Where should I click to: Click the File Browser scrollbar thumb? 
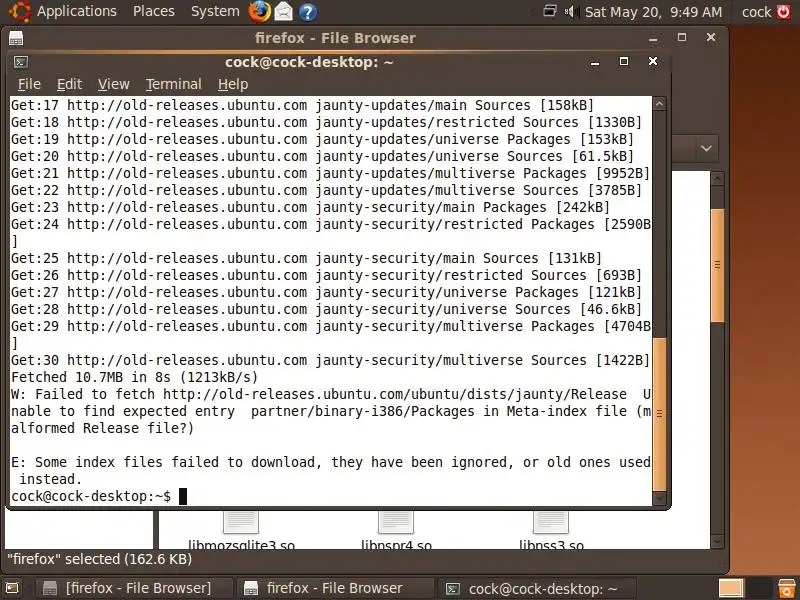coord(717,265)
